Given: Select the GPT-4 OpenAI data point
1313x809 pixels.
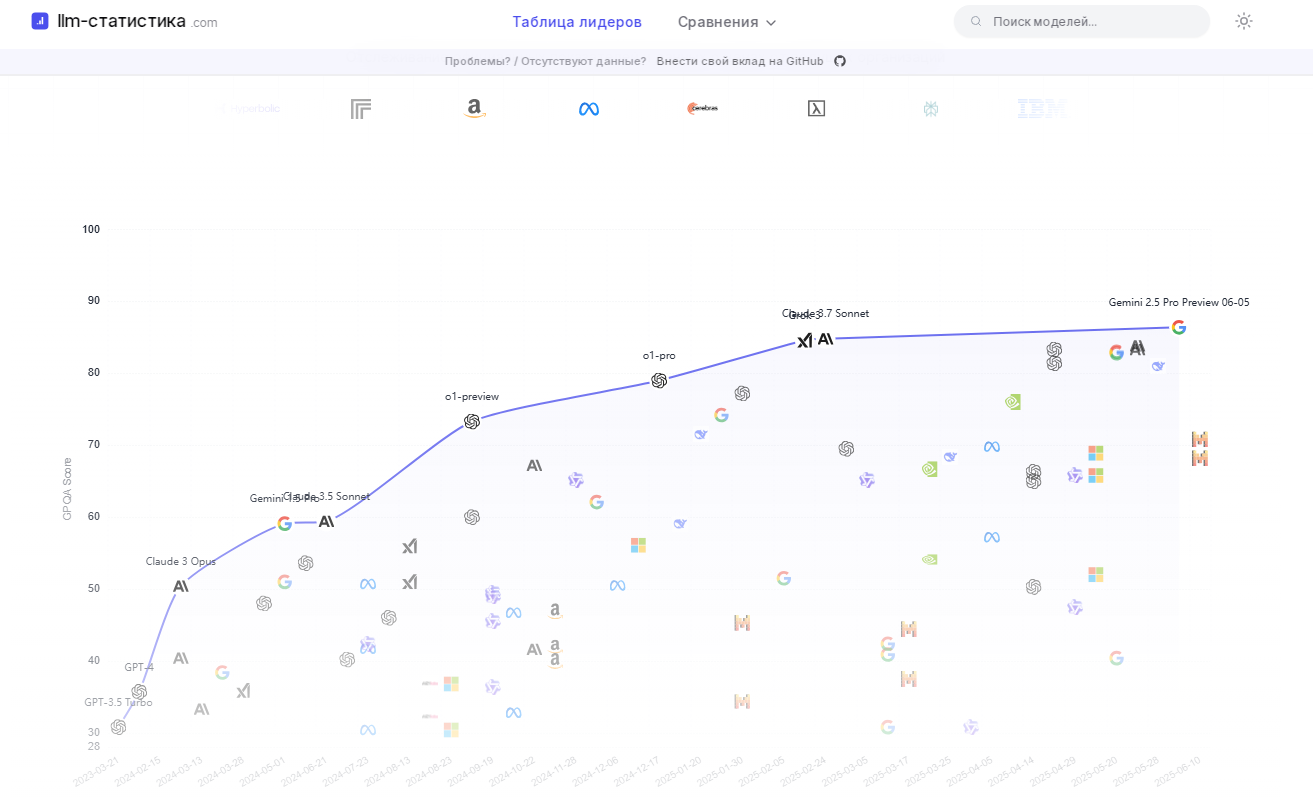Looking at the screenshot, I should pyautogui.click(x=139, y=692).
